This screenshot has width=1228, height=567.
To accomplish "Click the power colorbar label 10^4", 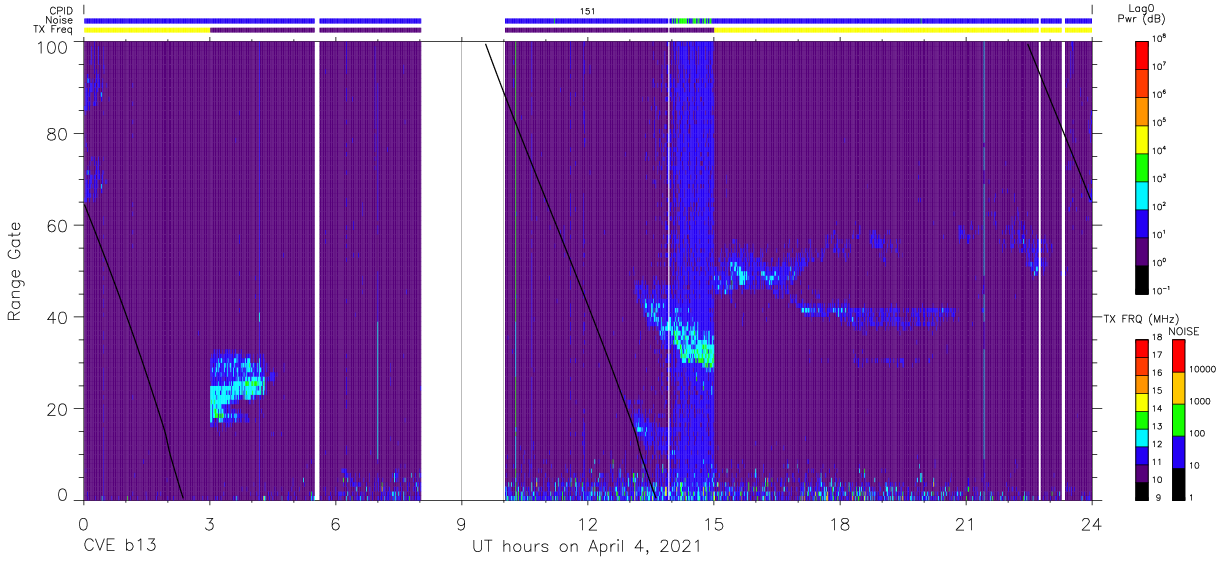I will pyautogui.click(x=1161, y=150).
